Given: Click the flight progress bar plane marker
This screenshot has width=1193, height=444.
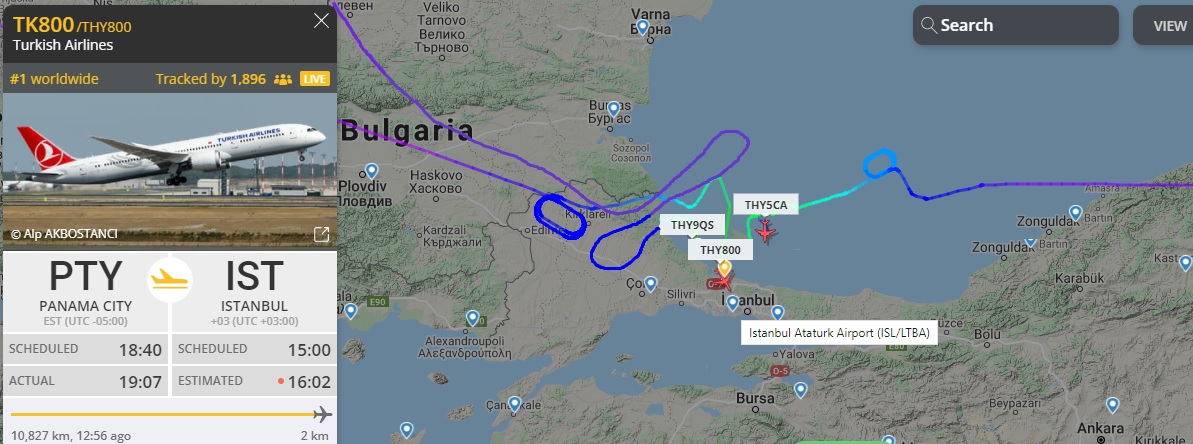Looking at the screenshot, I should pyautogui.click(x=323, y=414).
